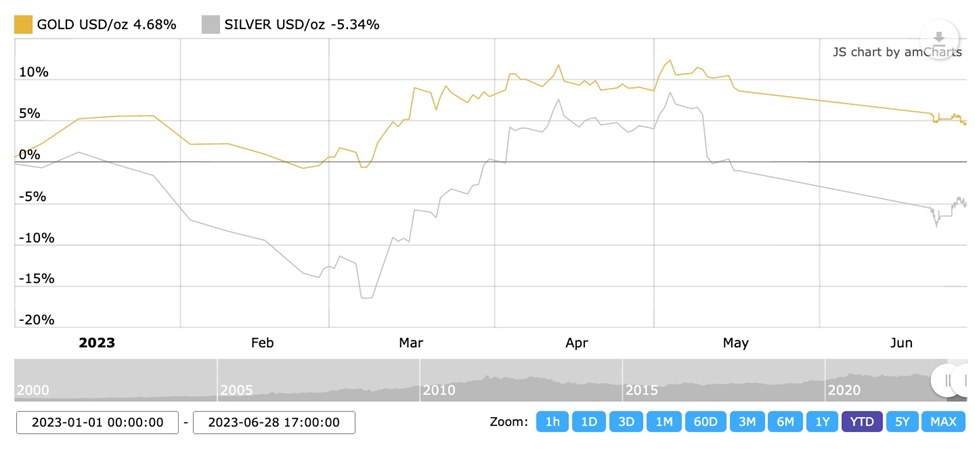Zoom chart to MAX range
The height and width of the screenshot is (451, 975).
click(943, 422)
